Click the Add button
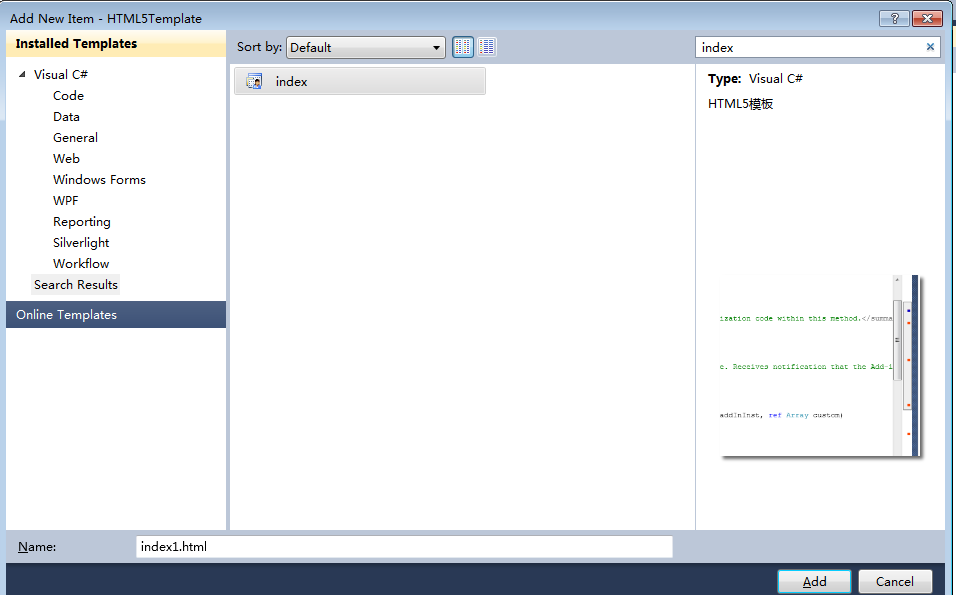 pos(814,582)
